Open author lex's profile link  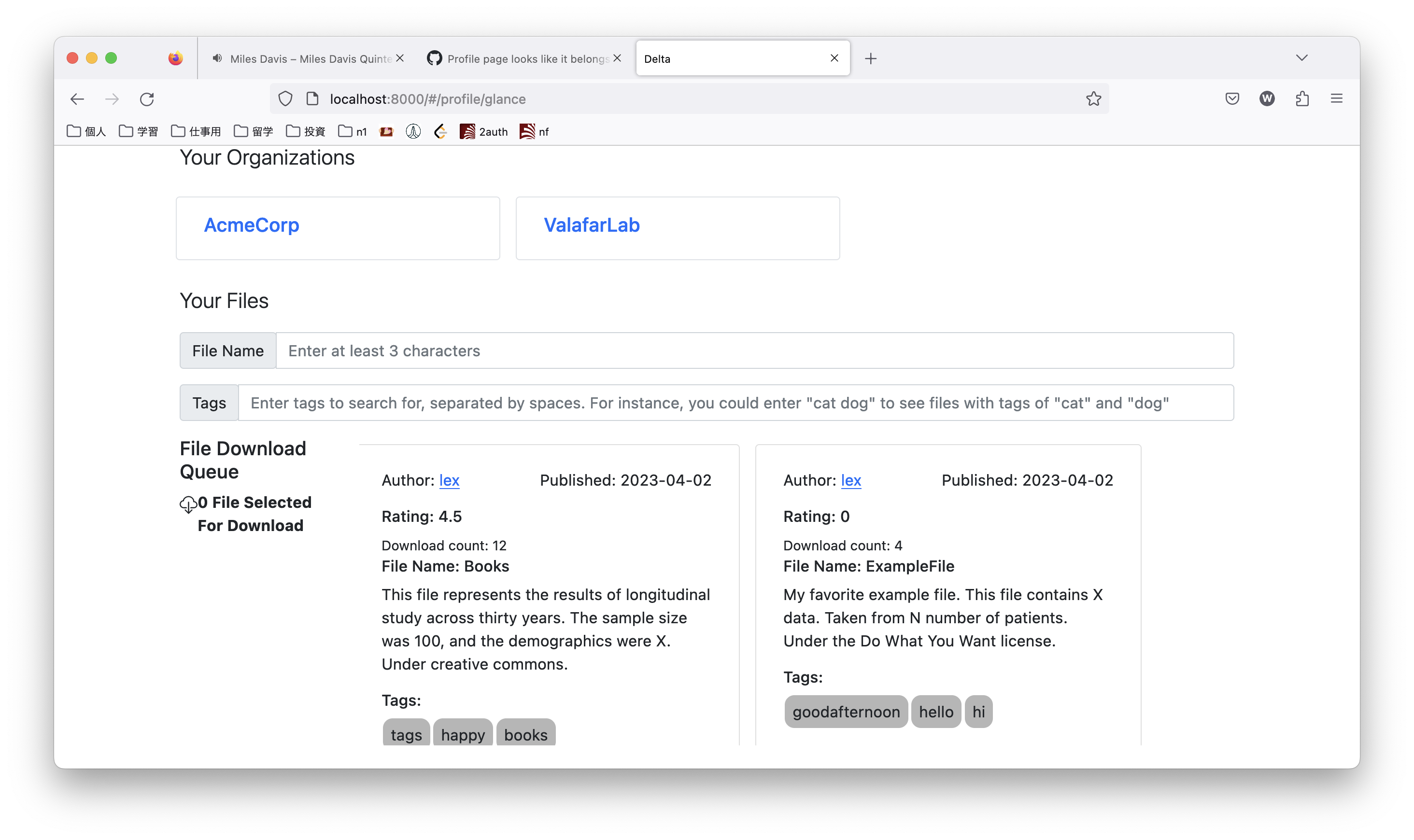(450, 480)
